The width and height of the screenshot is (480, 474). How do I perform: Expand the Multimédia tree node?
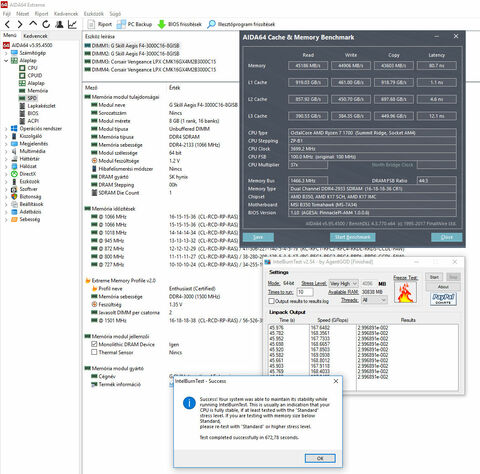6,151
